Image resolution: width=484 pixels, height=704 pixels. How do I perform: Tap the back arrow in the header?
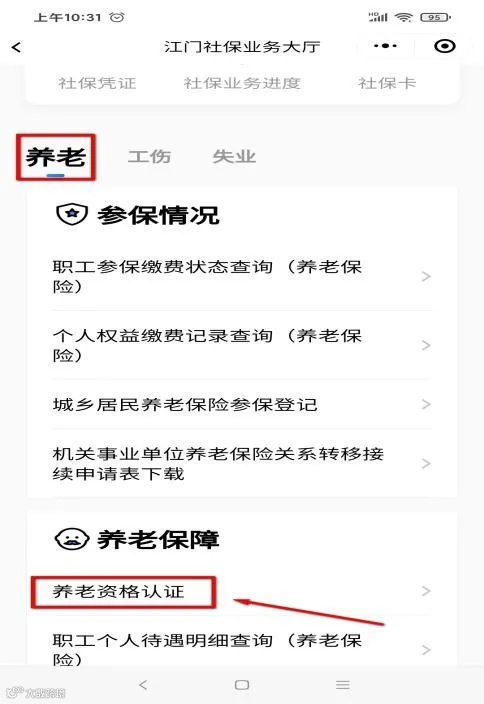point(16,47)
